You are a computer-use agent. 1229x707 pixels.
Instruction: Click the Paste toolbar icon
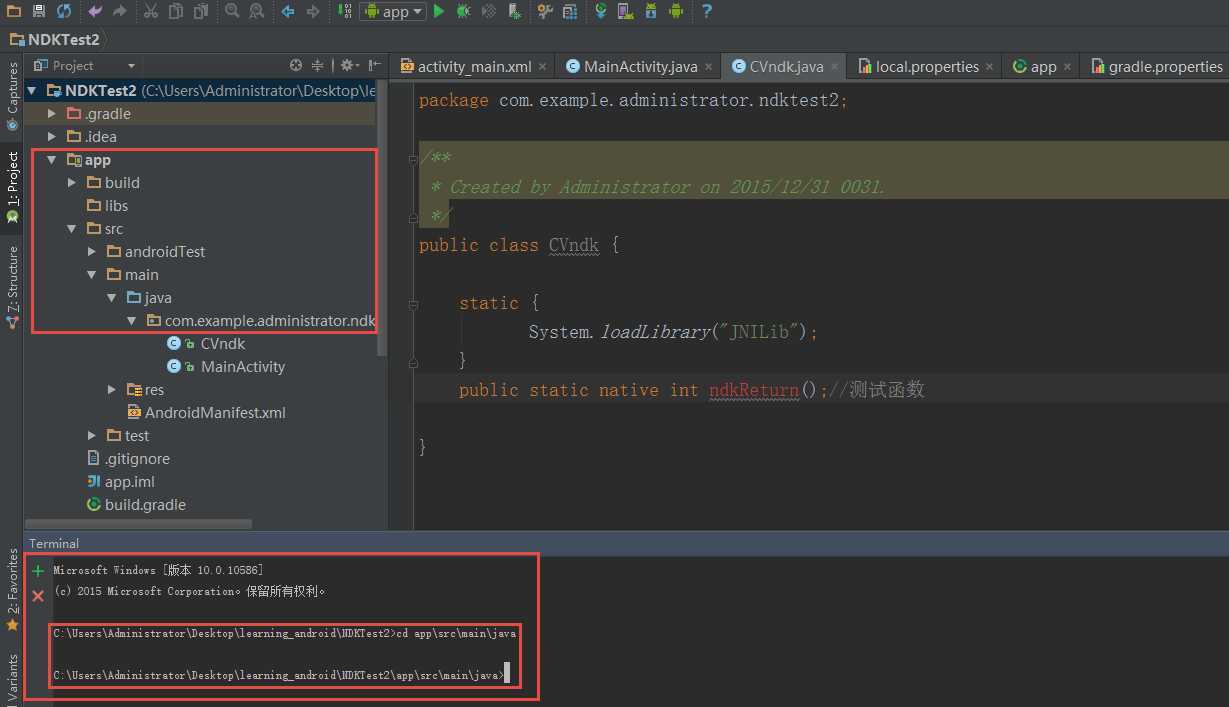click(x=201, y=11)
